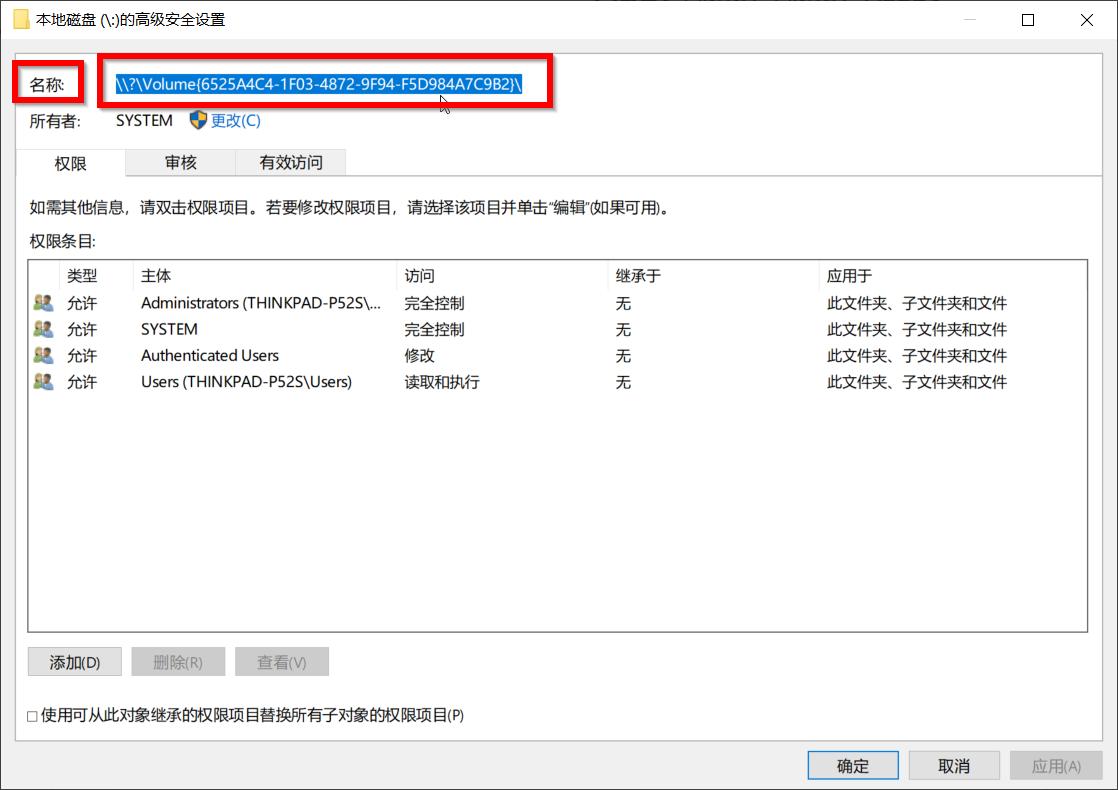Click the SYSTEM user icon

coord(43,329)
